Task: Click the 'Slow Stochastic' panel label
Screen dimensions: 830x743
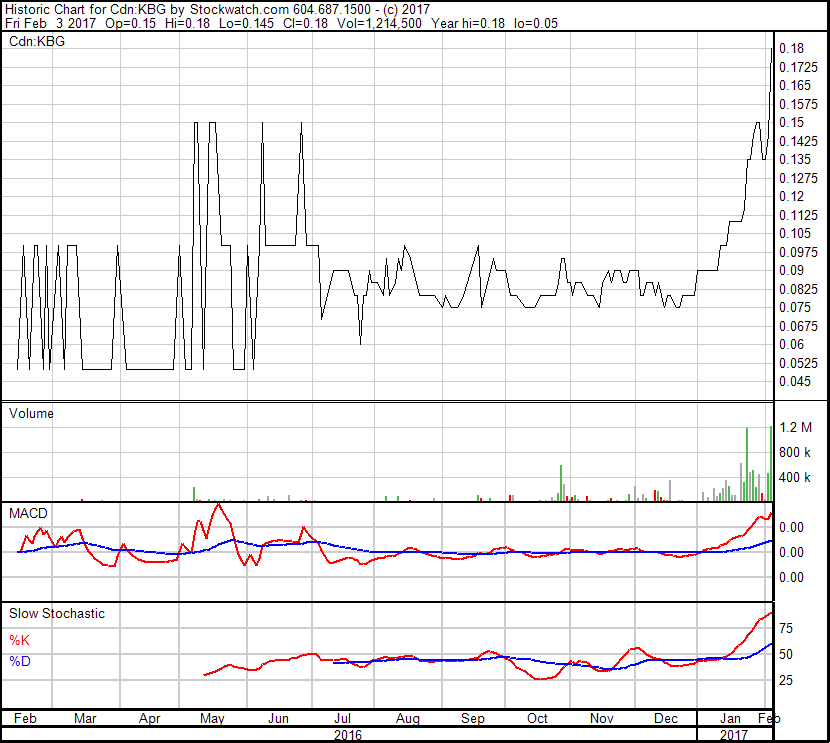Action: point(57,613)
